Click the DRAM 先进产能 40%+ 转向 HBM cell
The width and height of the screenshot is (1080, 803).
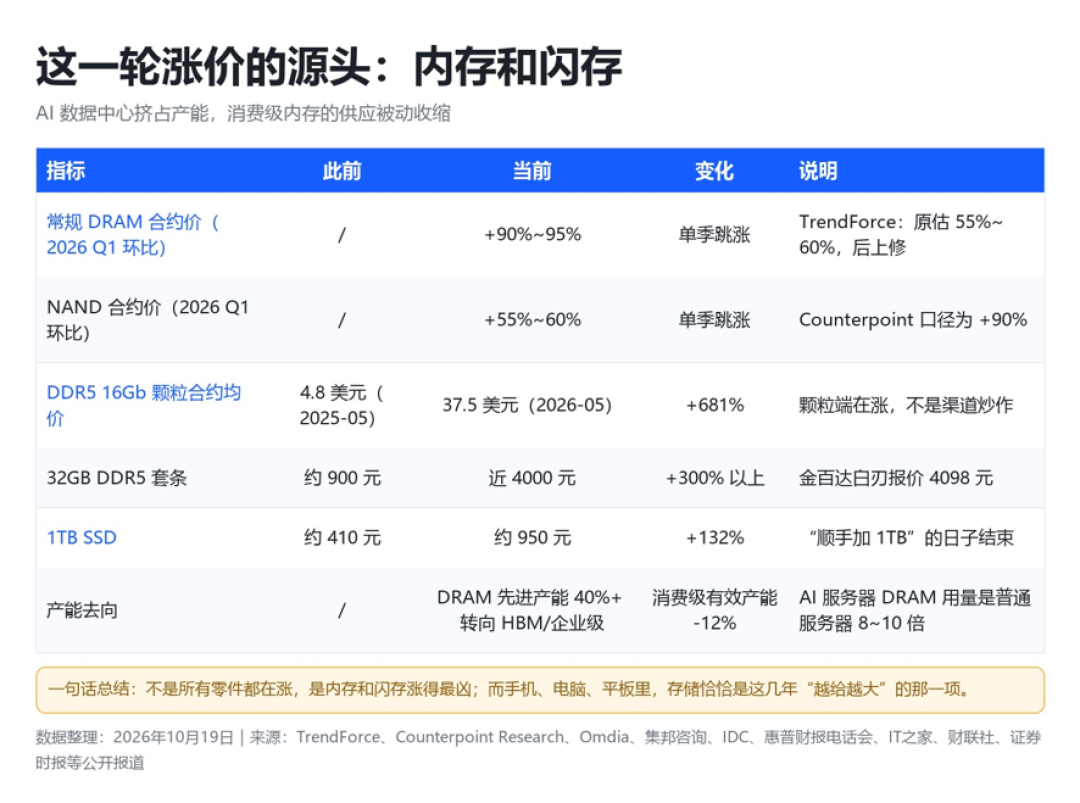[530, 610]
